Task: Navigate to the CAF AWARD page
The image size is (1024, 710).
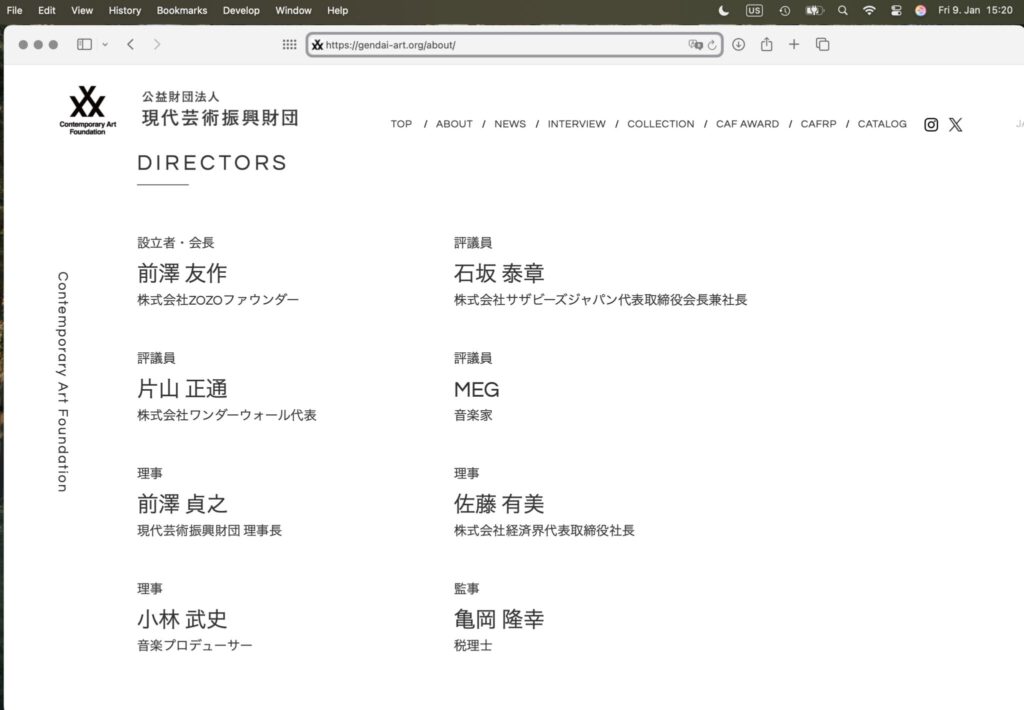Action: point(746,124)
